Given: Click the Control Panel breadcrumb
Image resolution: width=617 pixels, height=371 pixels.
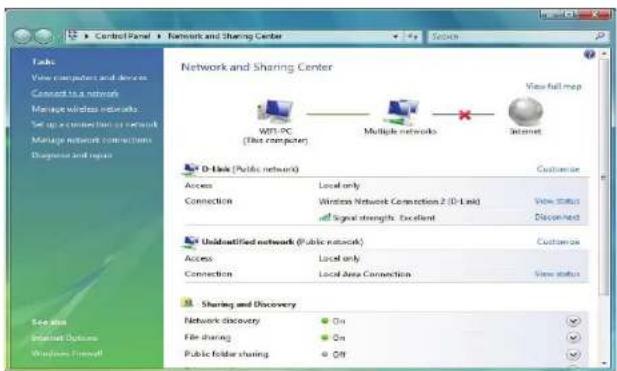Looking at the screenshot, I should coord(122,36).
